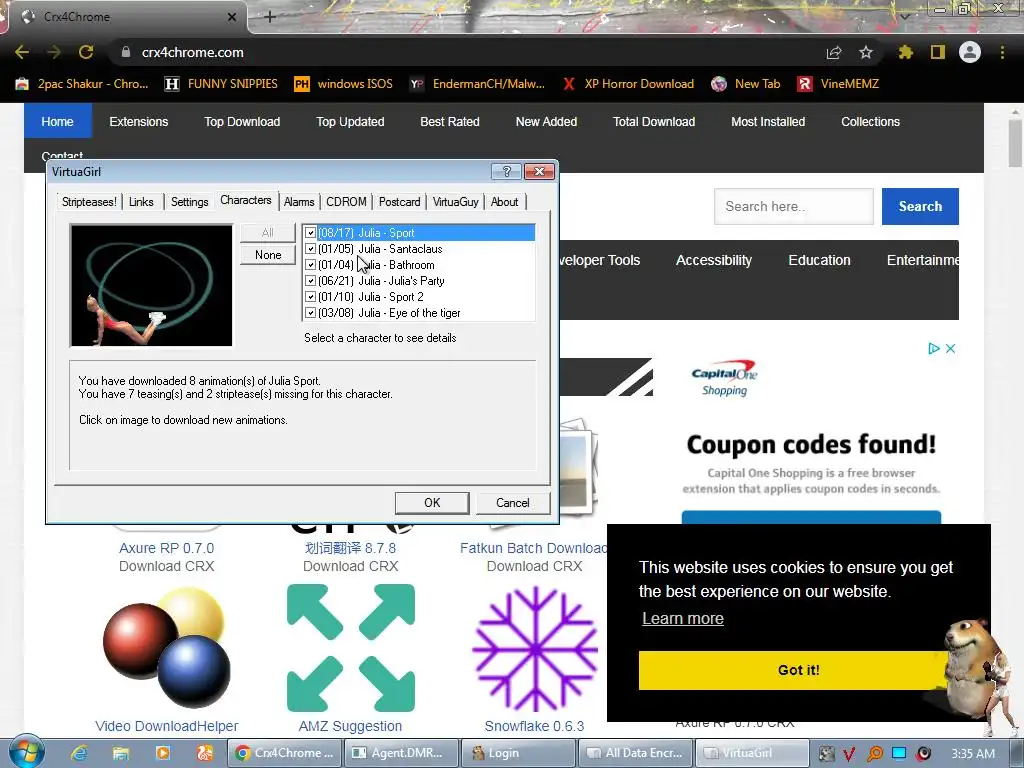Reload the crx4chrome page
The height and width of the screenshot is (768, 1024).
[86, 52]
